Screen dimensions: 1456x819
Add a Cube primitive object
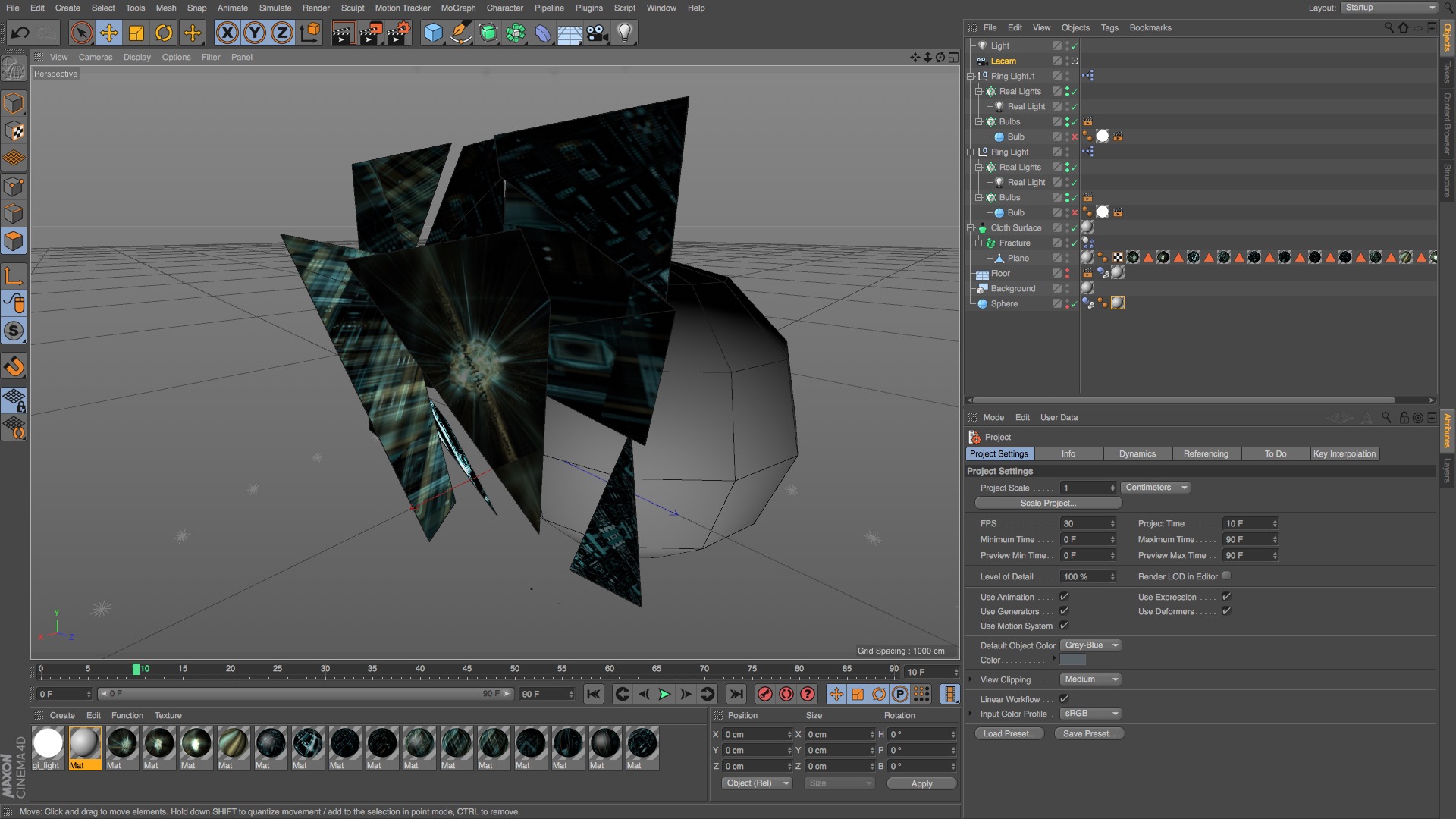433,33
